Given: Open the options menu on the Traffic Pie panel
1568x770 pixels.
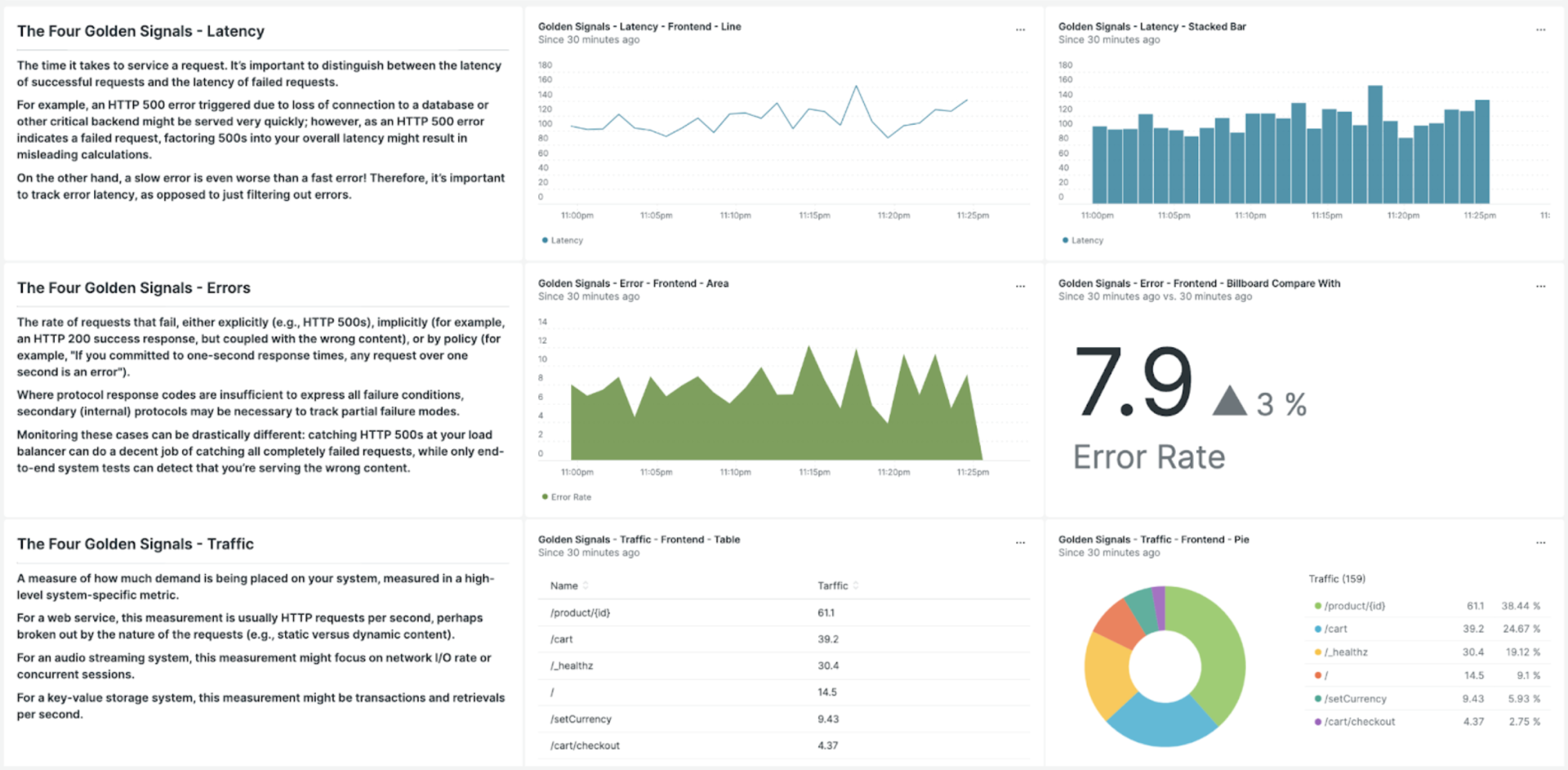Looking at the screenshot, I should click(x=1542, y=542).
